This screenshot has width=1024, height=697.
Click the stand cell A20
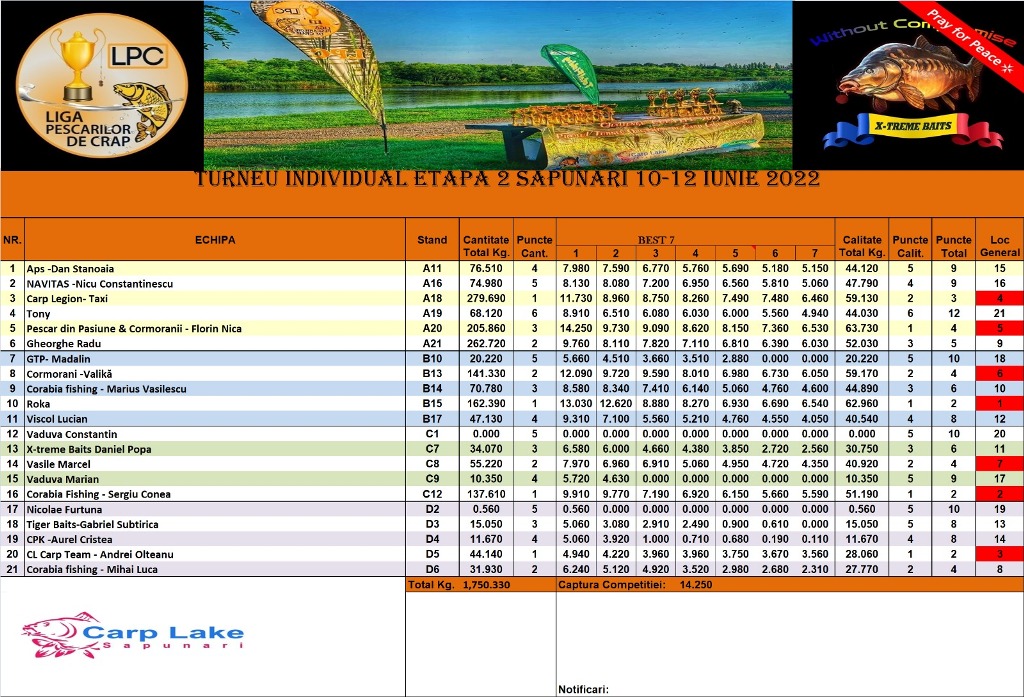coord(432,328)
